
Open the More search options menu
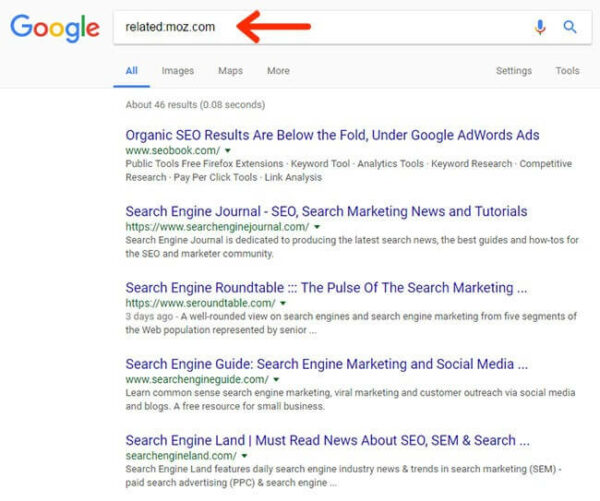pyautogui.click(x=278, y=71)
